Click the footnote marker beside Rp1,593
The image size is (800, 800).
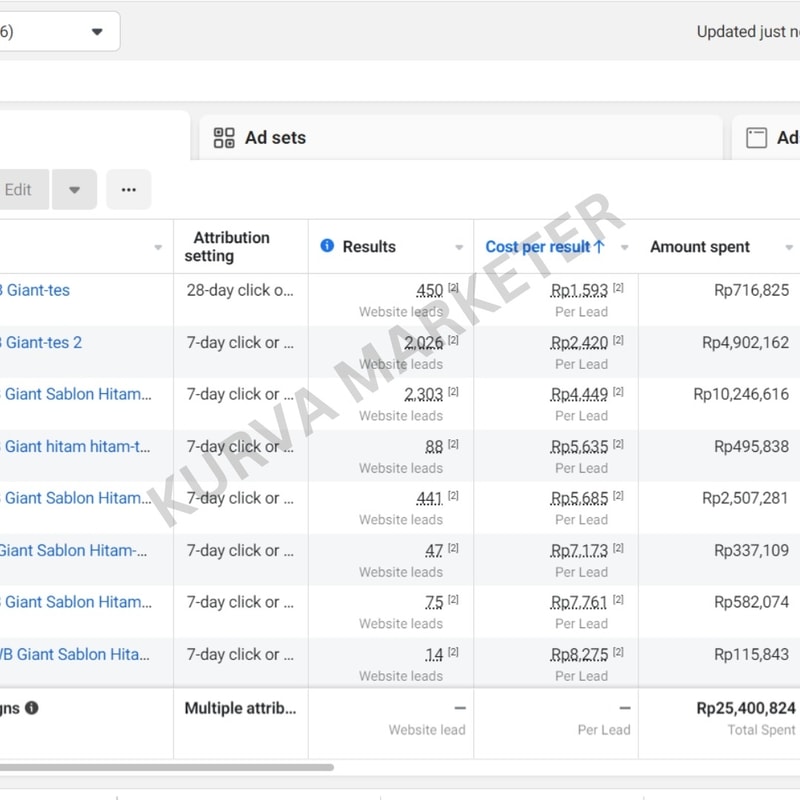click(618, 288)
